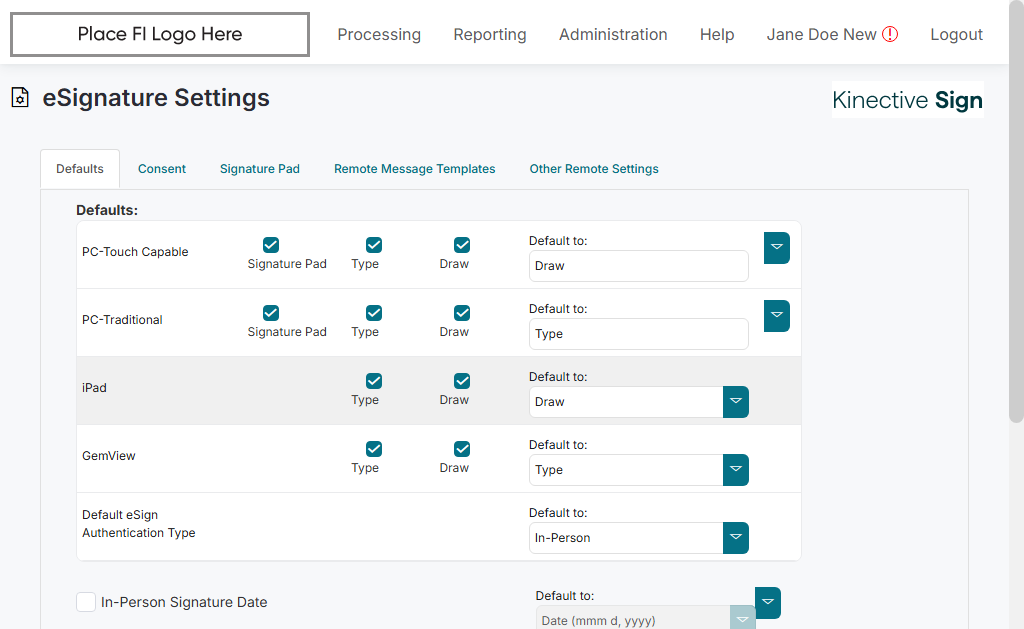Open the Reporting menu
The width and height of the screenshot is (1024, 629).
point(490,34)
